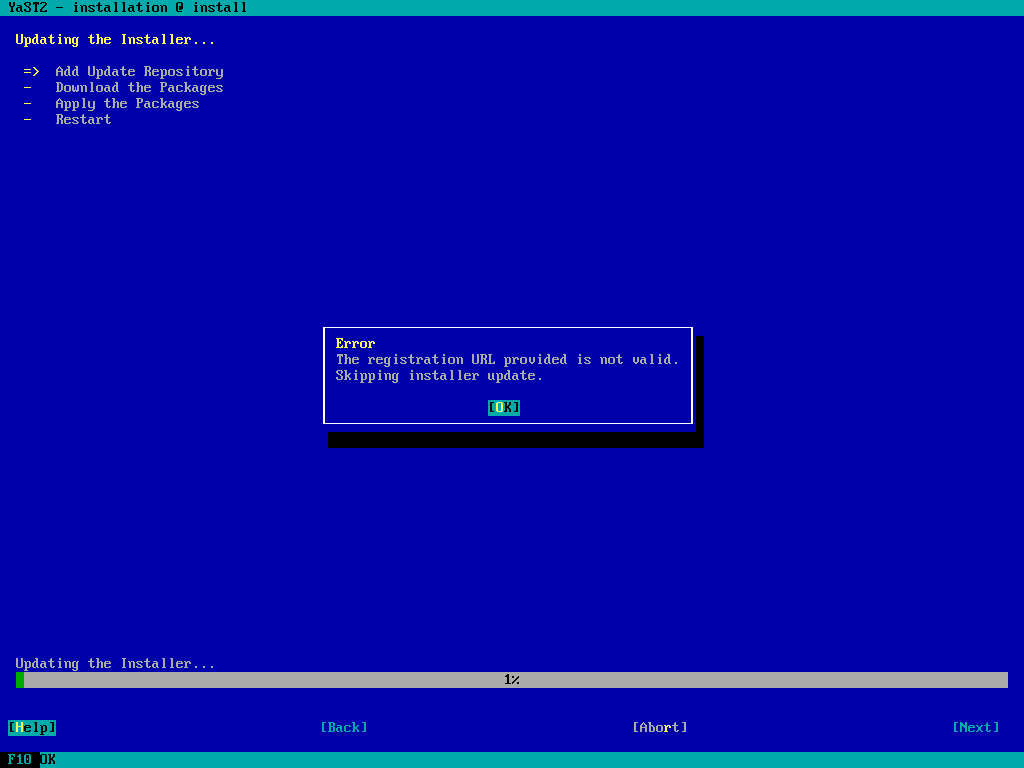Screen dimensions: 1024x768
Task: Proceed by clicking the Next button
Action: (976, 727)
